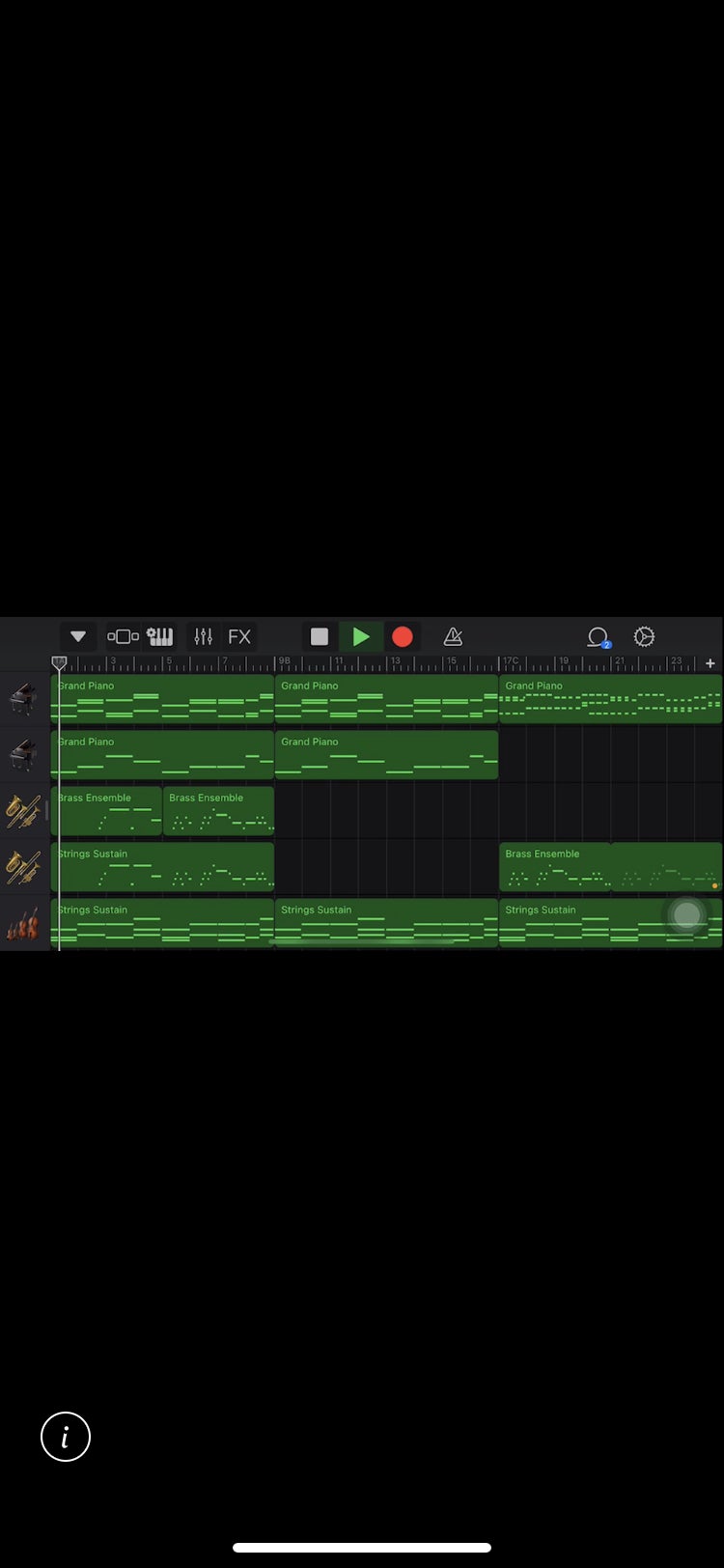The image size is (724, 1568).
Task: Open the song settings gear
Action: tap(644, 636)
